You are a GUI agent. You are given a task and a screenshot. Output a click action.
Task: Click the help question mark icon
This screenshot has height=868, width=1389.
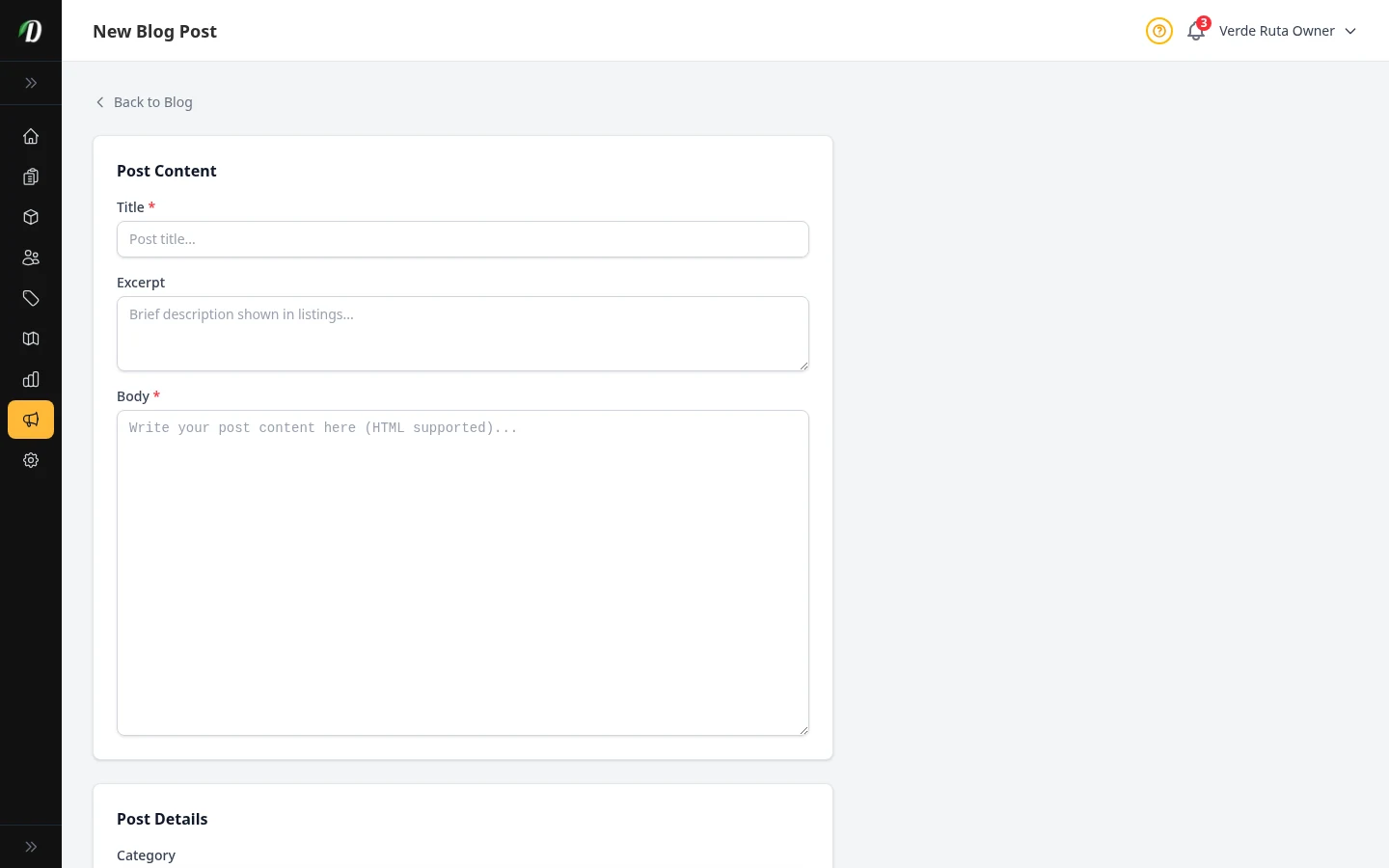pos(1159,31)
